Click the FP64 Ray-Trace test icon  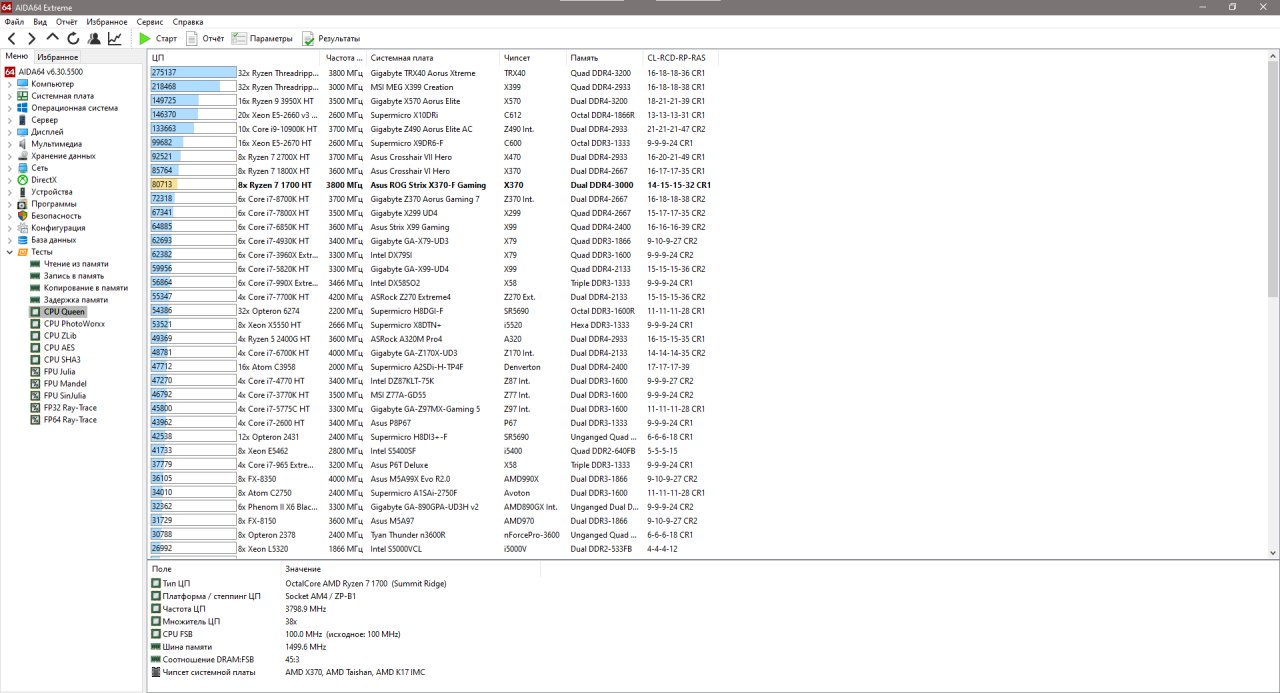35,420
